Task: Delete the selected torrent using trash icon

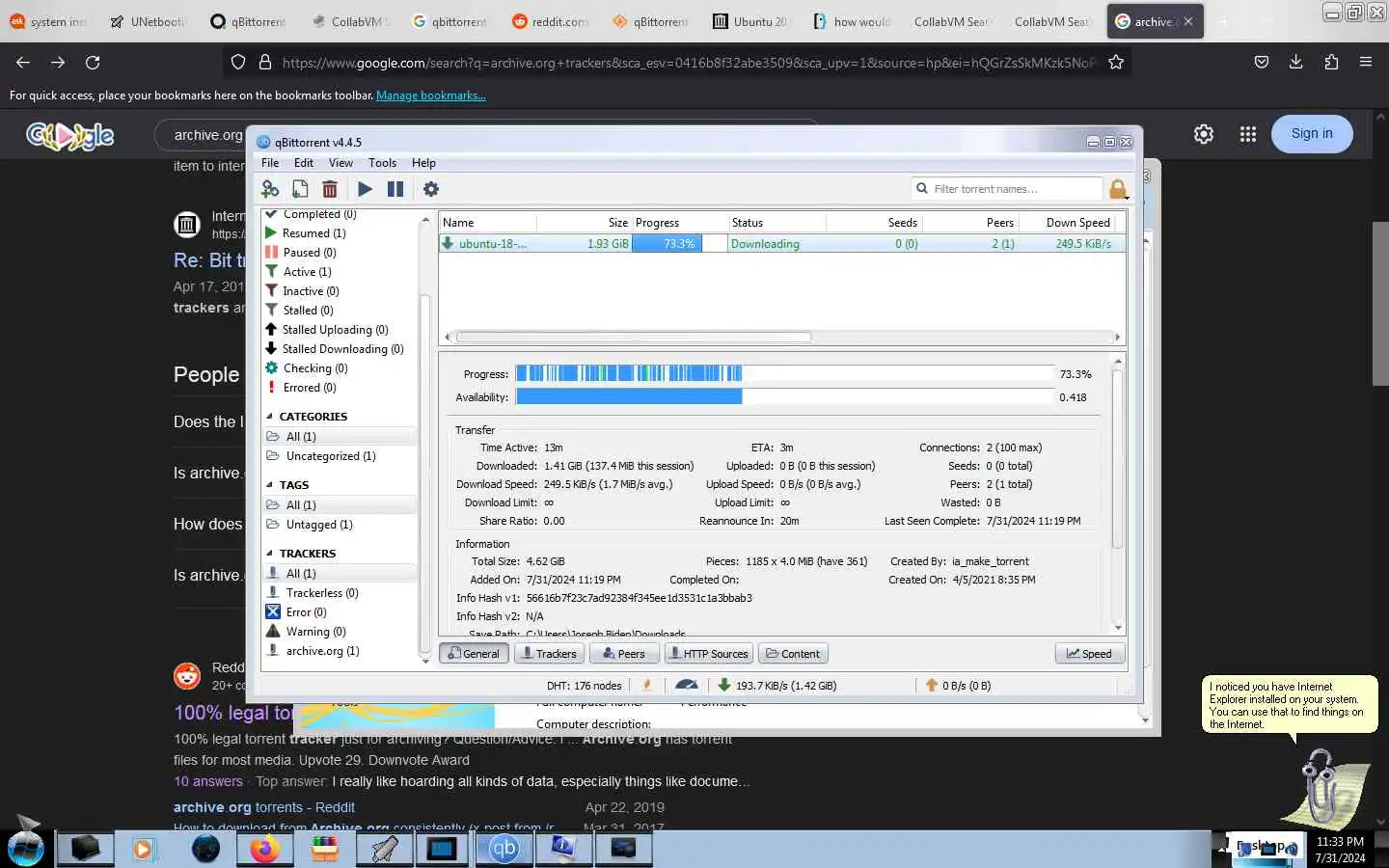Action: tap(330, 189)
